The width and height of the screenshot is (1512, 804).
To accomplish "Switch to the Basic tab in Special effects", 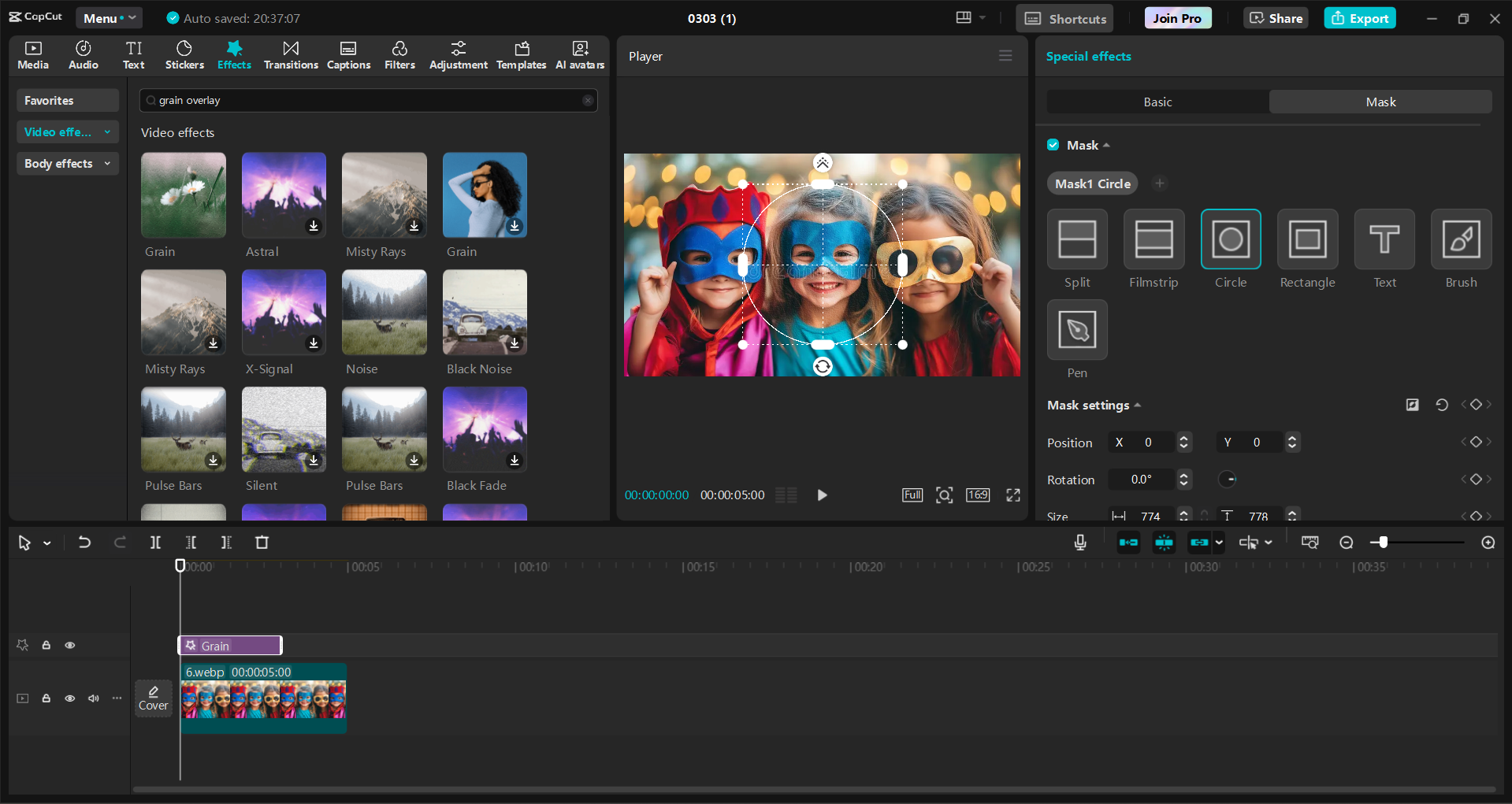I will 1157,102.
